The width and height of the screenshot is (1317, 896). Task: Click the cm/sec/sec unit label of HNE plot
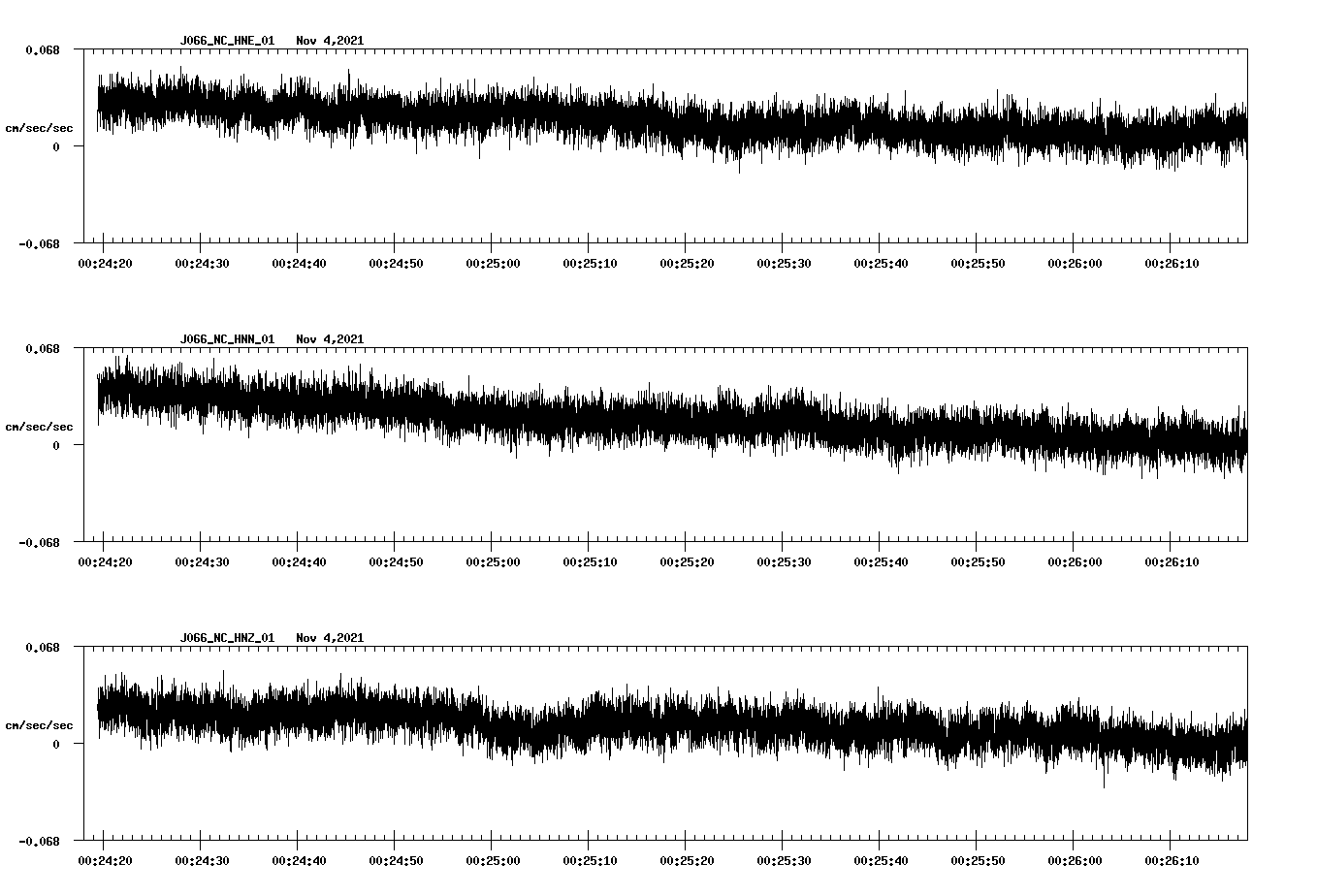click(x=39, y=128)
